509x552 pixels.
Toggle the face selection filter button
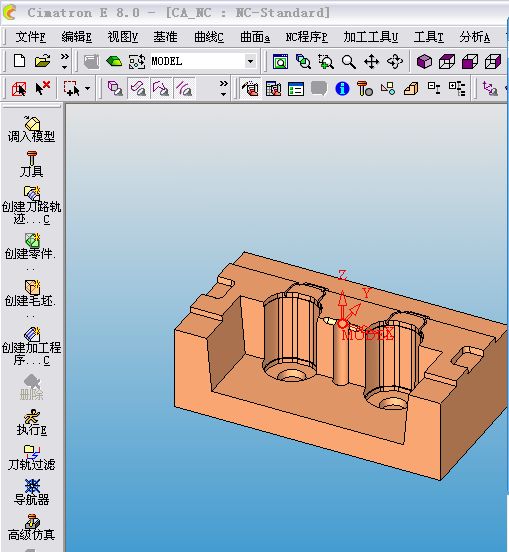click(x=138, y=88)
